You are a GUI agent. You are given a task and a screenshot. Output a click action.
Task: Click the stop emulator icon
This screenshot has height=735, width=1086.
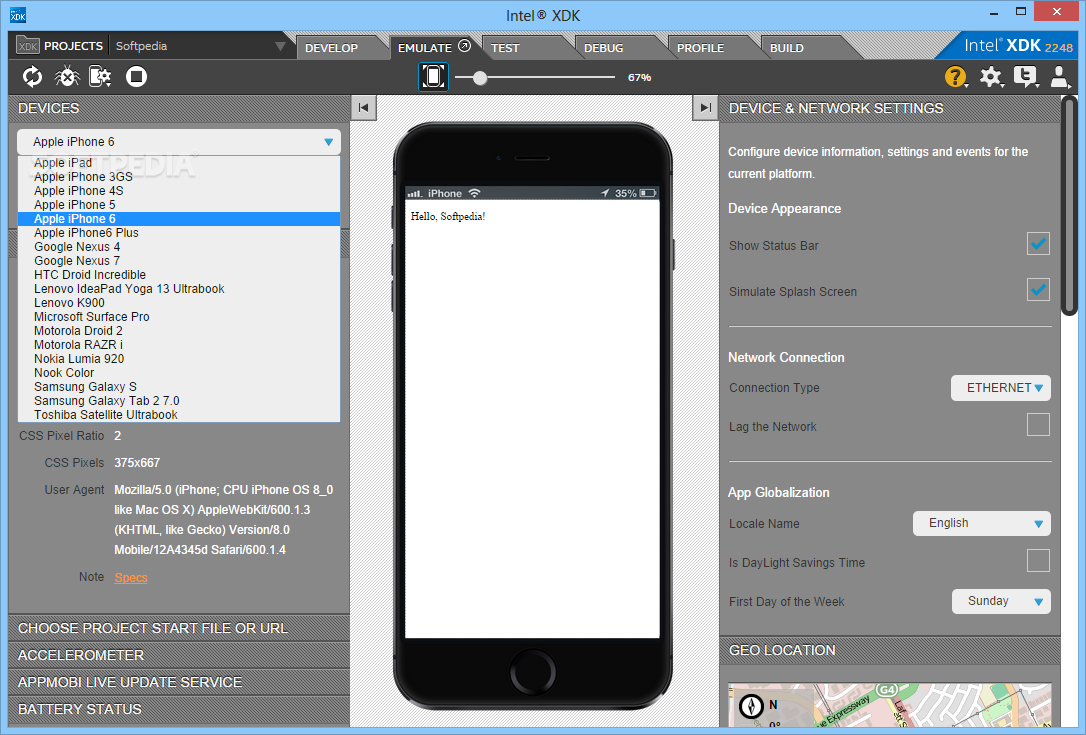[x=136, y=77]
